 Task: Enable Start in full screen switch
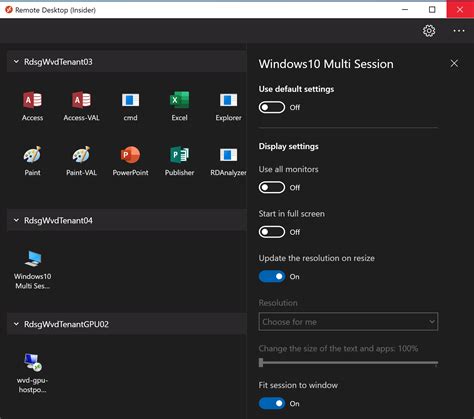click(x=272, y=232)
